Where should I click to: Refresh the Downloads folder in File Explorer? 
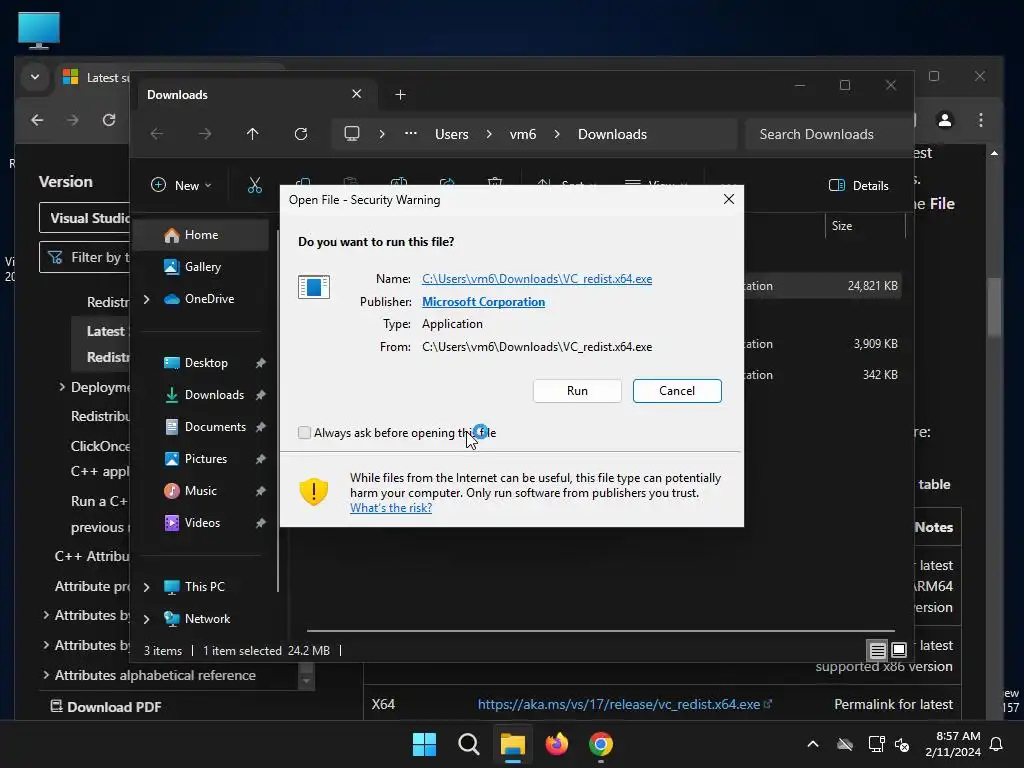300,134
